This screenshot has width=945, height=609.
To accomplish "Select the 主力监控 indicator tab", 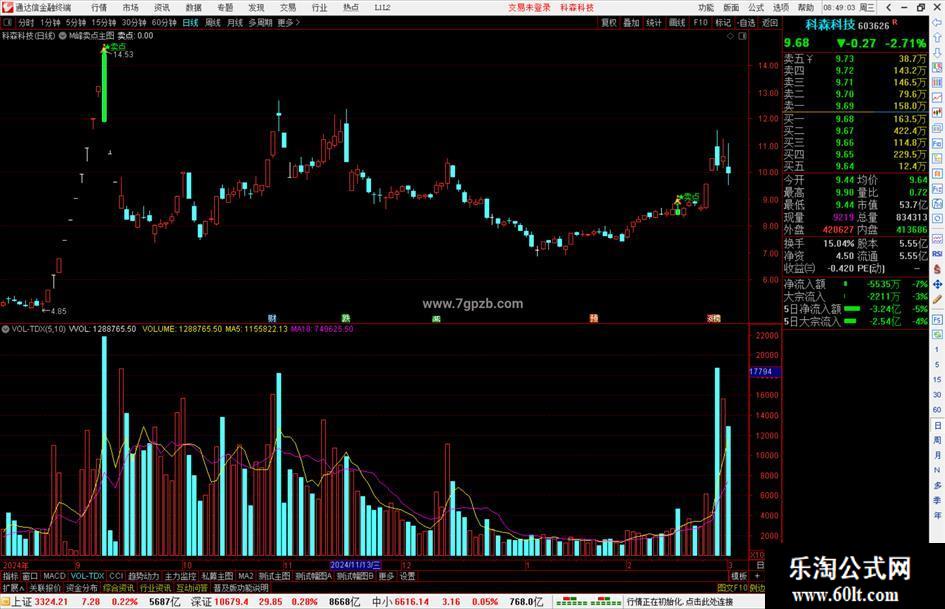I will tap(180, 576).
